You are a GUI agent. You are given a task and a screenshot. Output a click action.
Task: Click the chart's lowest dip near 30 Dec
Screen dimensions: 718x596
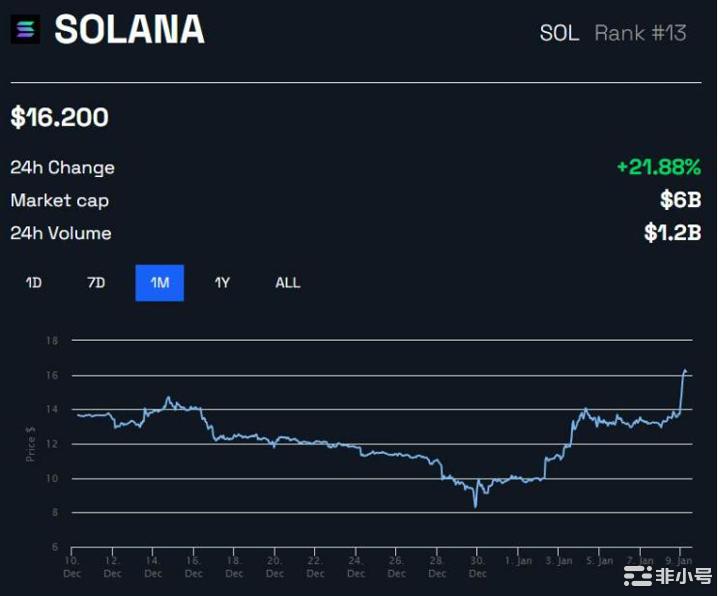[x=475, y=506]
